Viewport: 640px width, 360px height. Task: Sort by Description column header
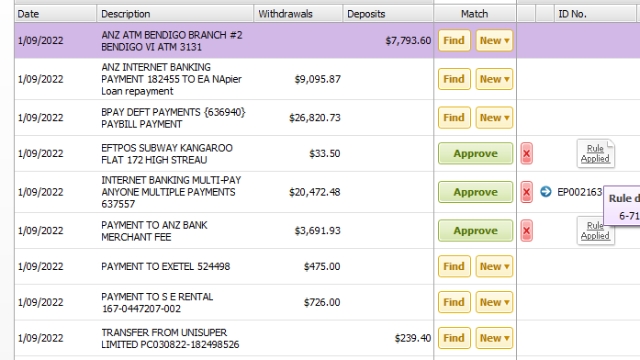coord(175,14)
